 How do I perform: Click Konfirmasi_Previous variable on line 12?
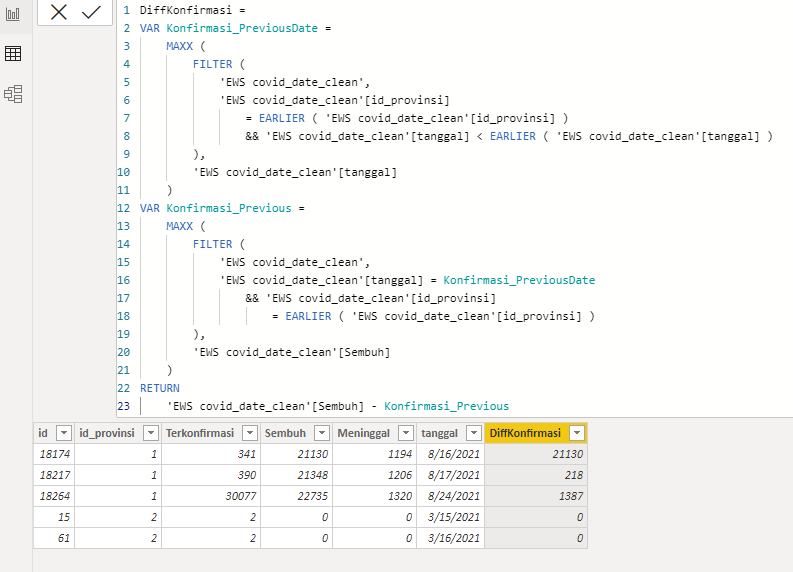pos(229,208)
